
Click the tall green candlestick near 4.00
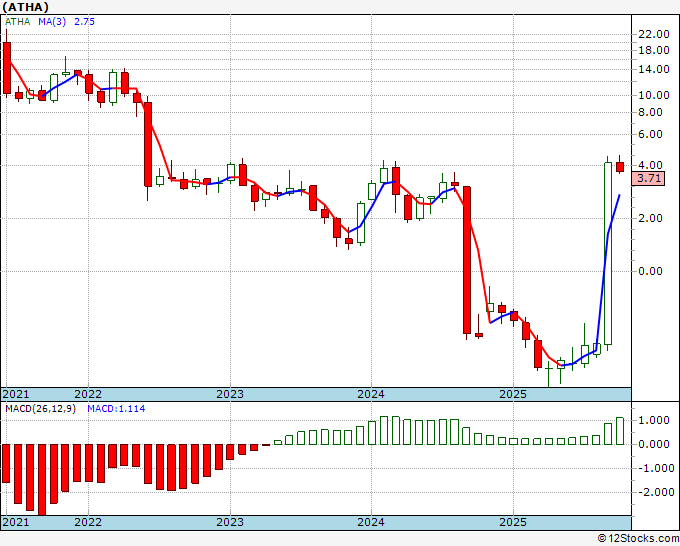tap(608, 254)
